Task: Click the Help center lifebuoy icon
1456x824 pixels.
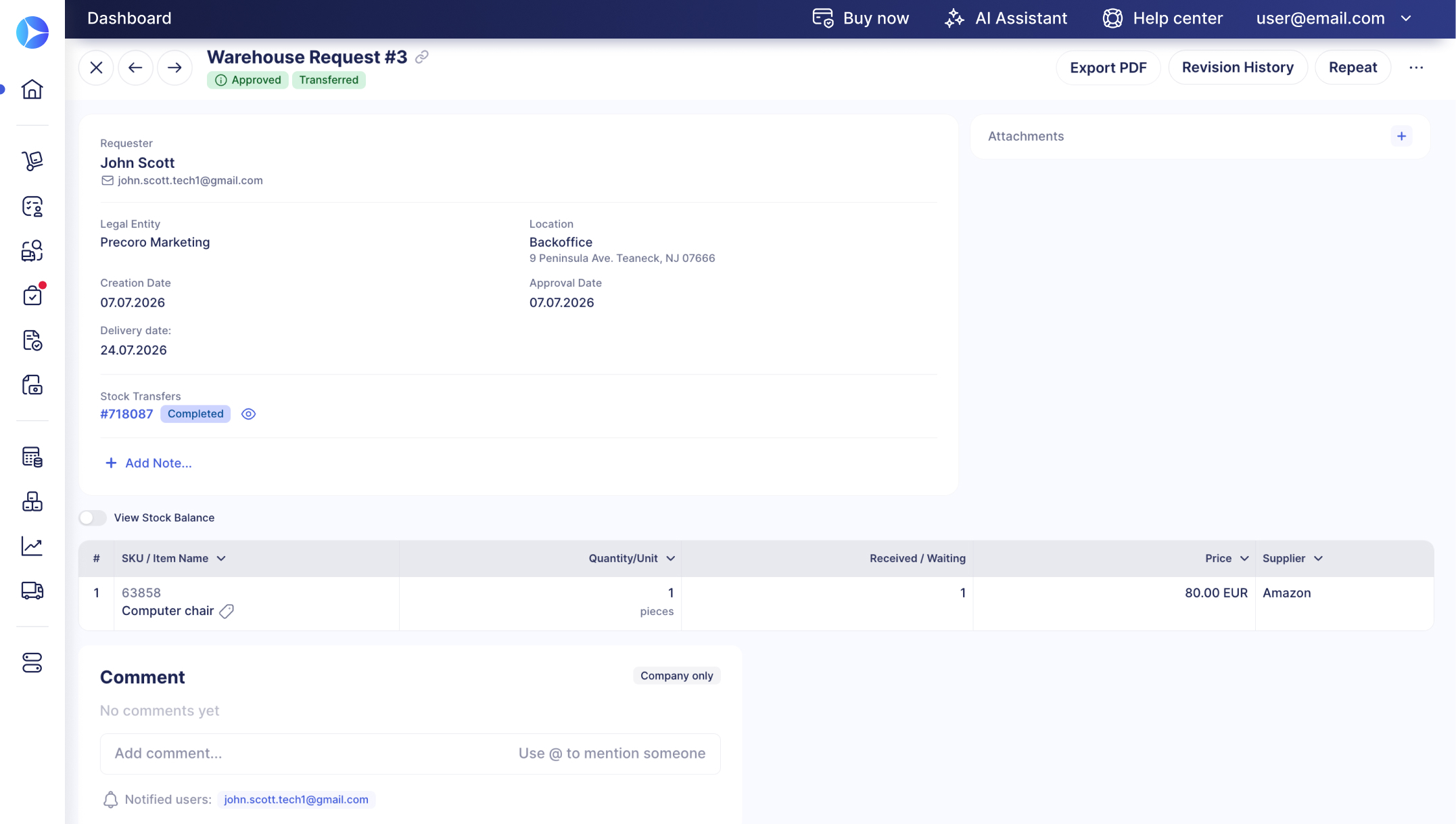Action: pyautogui.click(x=1112, y=18)
